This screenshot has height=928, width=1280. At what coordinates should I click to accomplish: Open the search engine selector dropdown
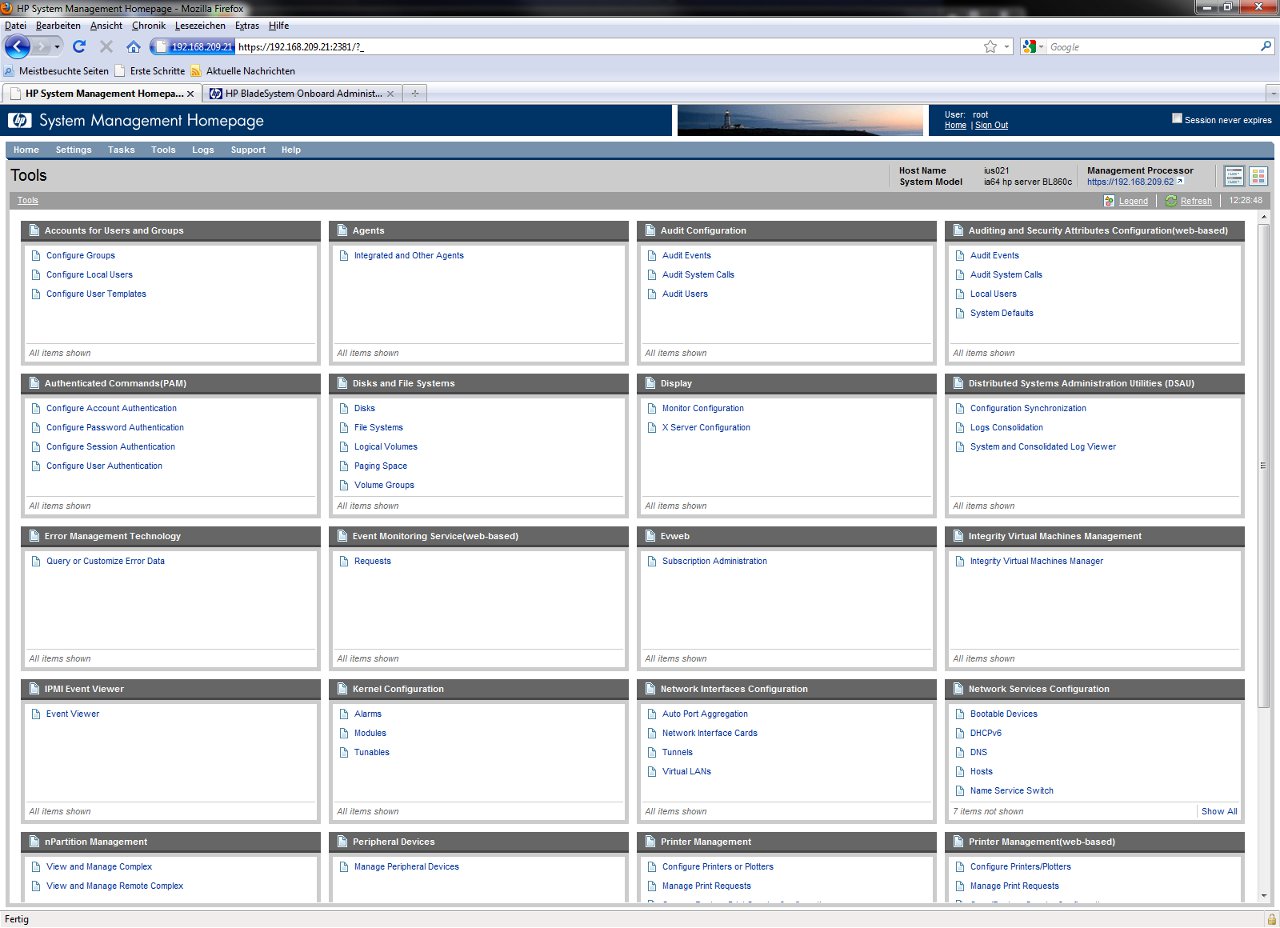tap(1040, 47)
